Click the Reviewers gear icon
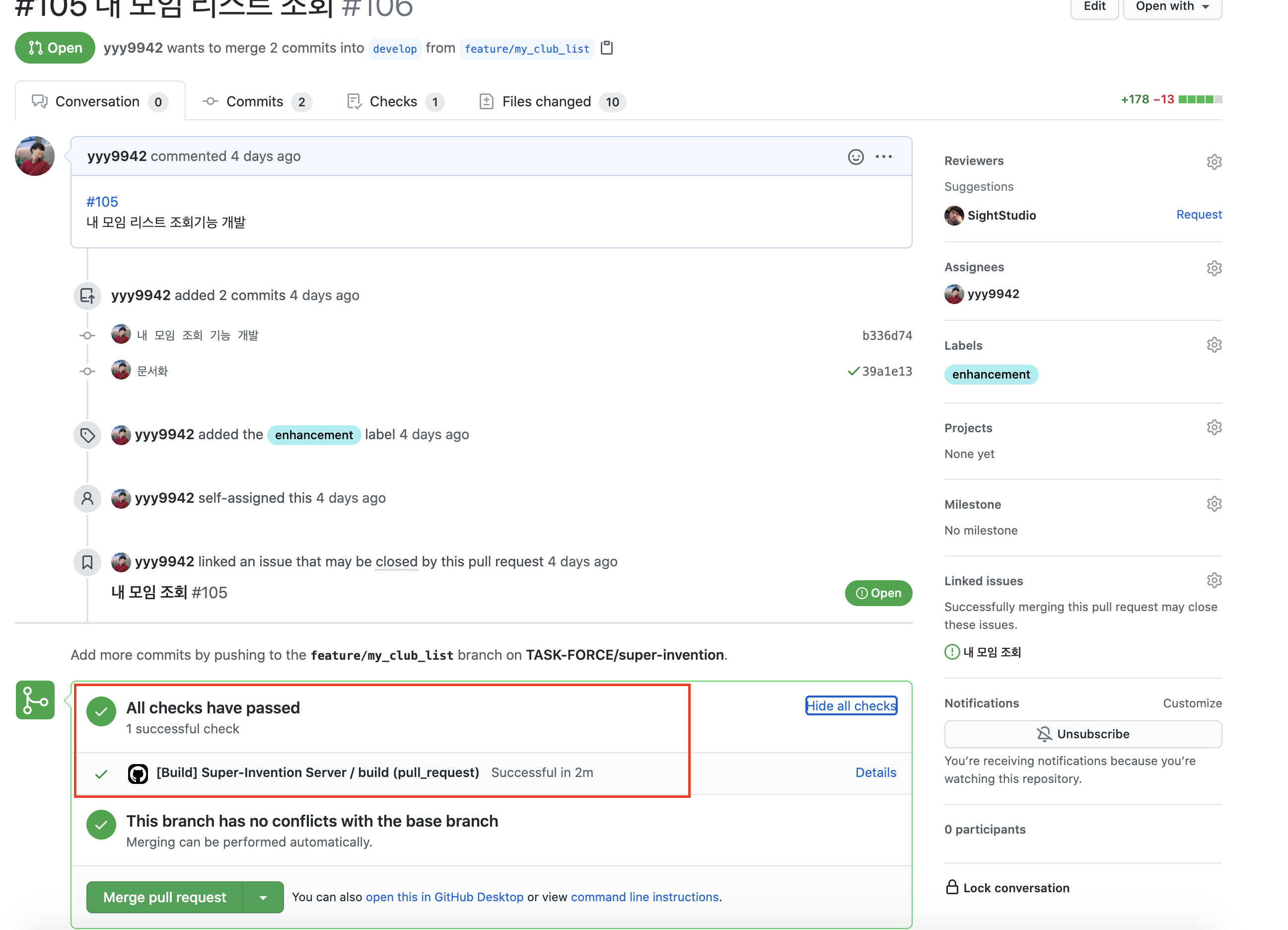This screenshot has height=930, width=1288. click(1214, 161)
